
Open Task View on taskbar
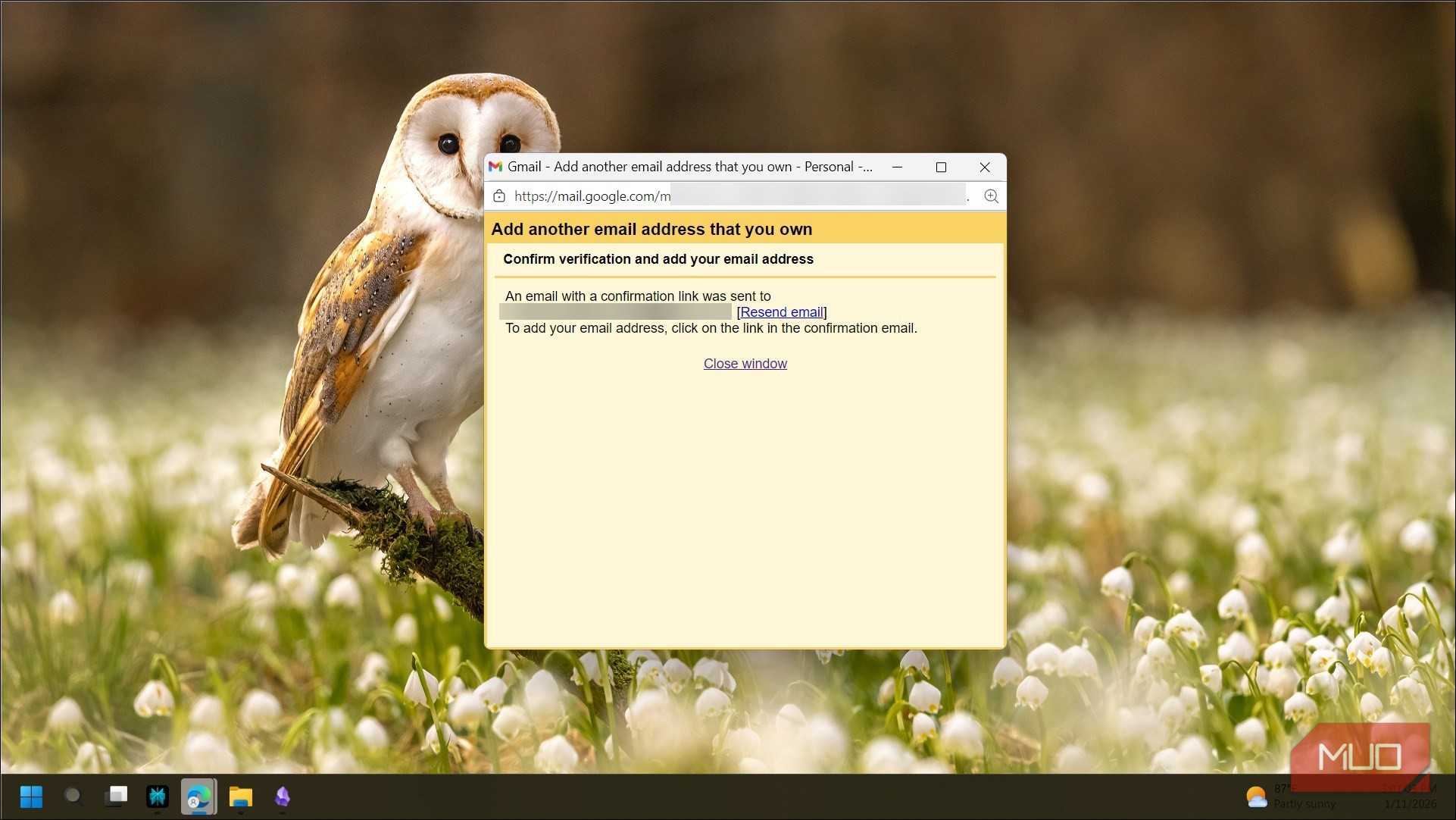coord(115,797)
